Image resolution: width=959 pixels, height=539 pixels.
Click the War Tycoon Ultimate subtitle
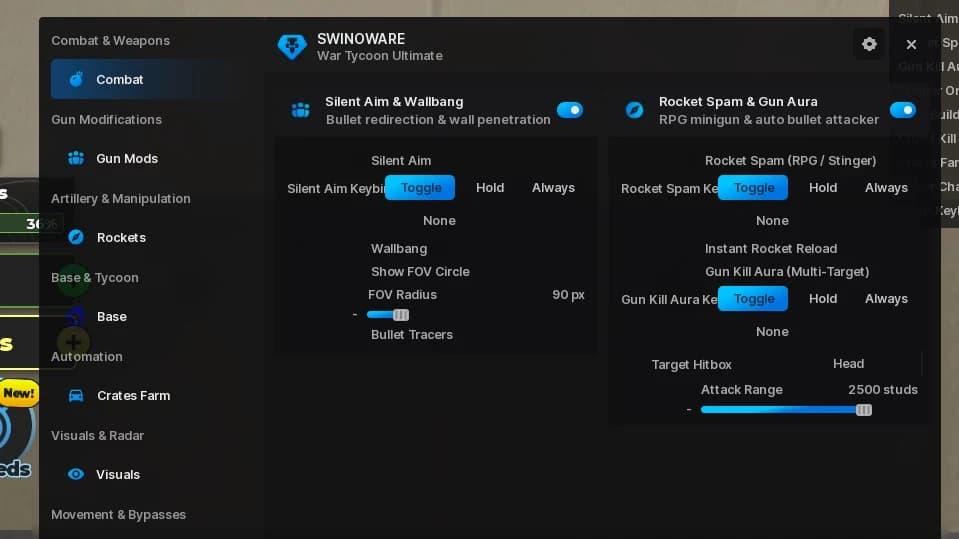click(380, 56)
